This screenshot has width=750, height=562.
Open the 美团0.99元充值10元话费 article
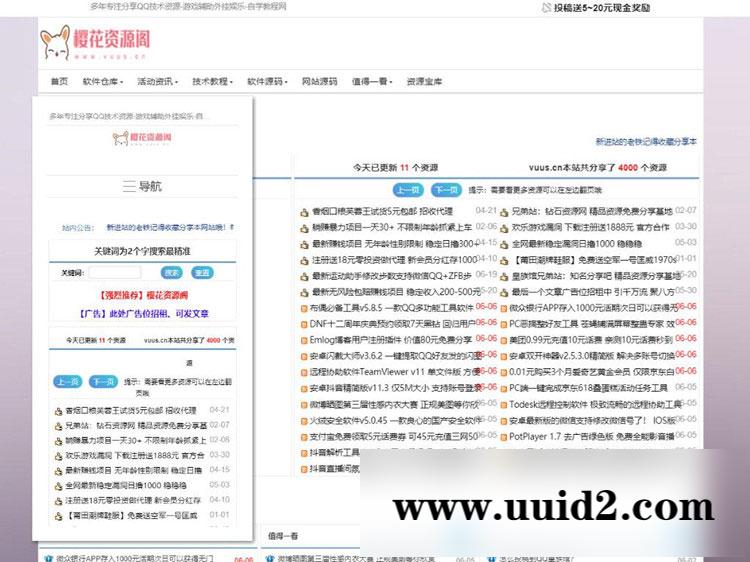point(591,341)
